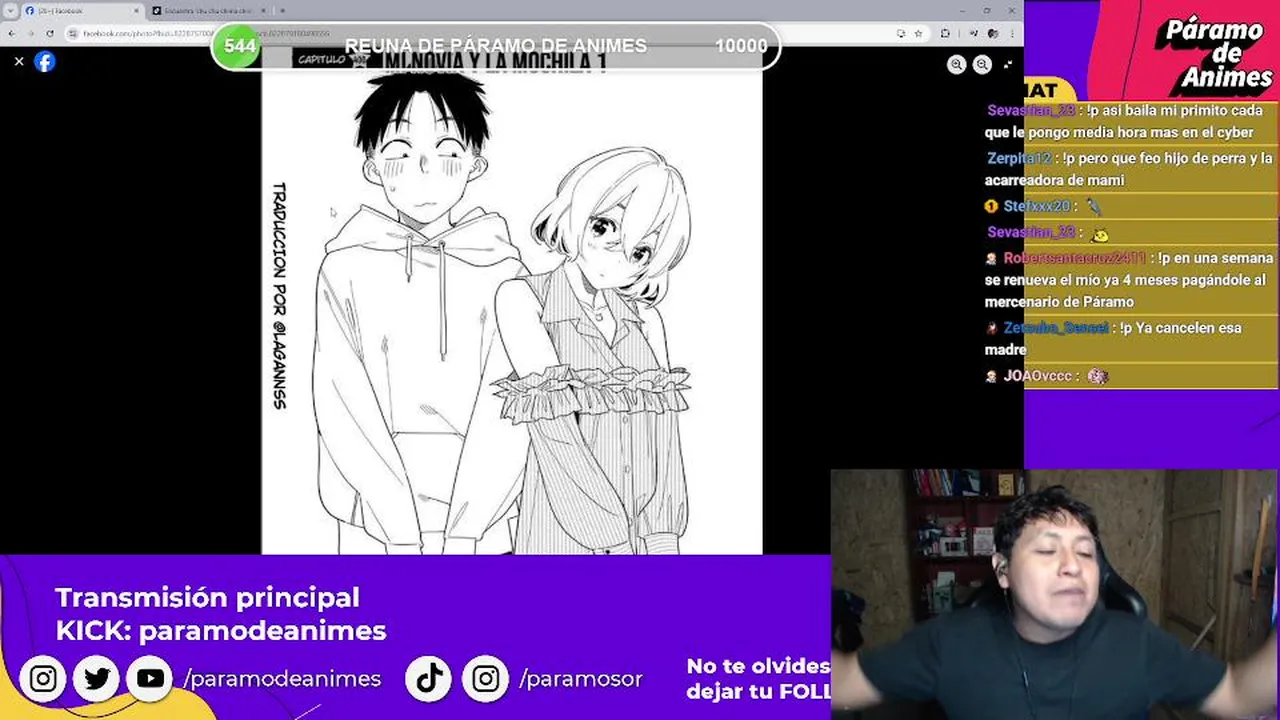Click the Google Lens icon in the address bar
Screen dimensions: 1280x720
[x=901, y=33]
